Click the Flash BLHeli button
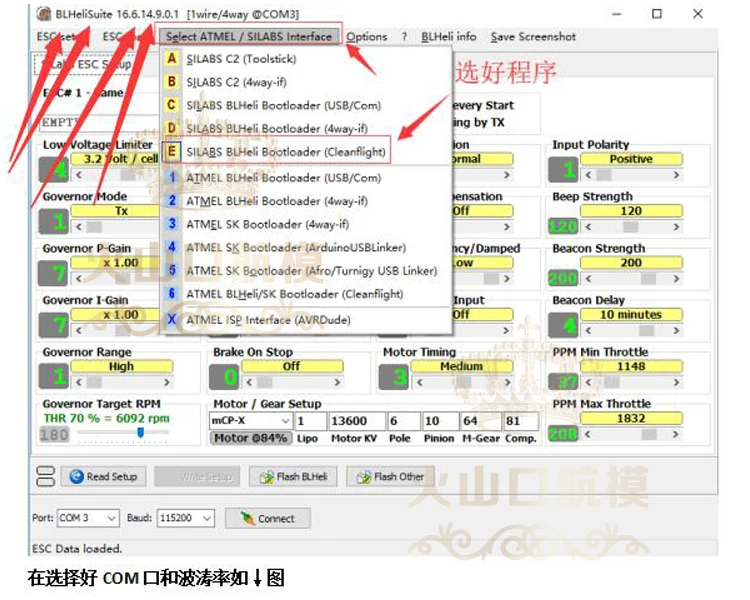 tap(293, 477)
